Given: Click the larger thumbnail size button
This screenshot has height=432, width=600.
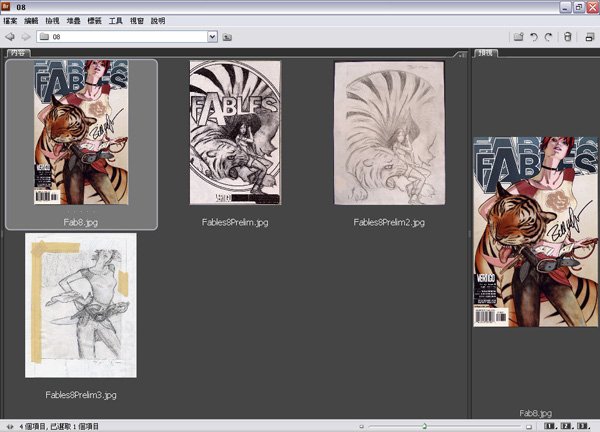Looking at the screenshot, I should (527, 425).
